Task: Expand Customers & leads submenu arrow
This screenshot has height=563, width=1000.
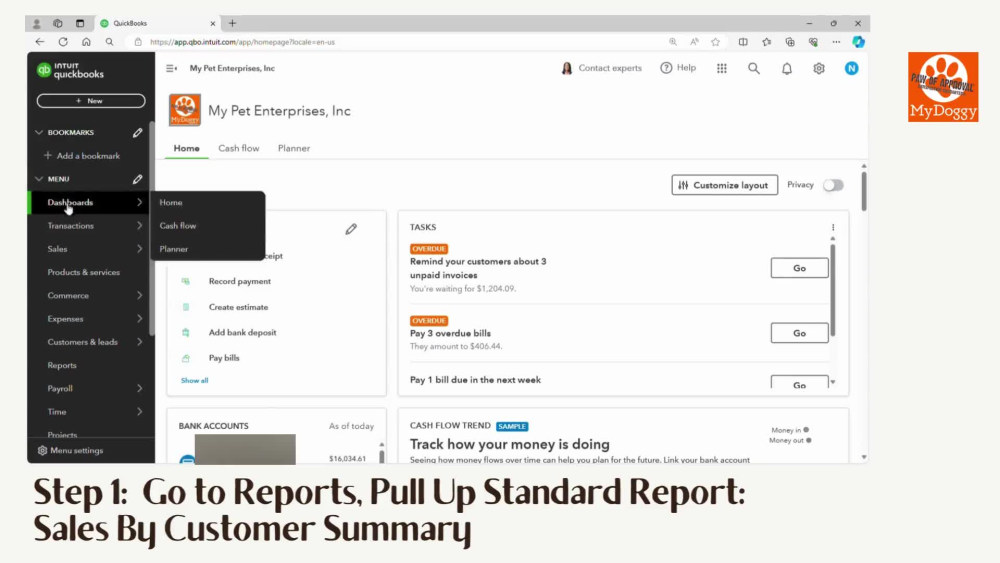Action: click(139, 342)
